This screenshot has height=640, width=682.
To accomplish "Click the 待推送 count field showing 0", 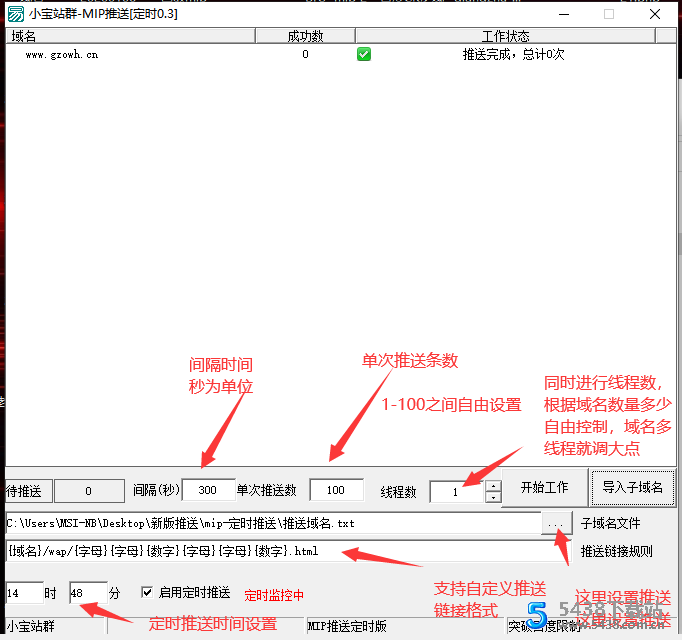I will [89, 491].
